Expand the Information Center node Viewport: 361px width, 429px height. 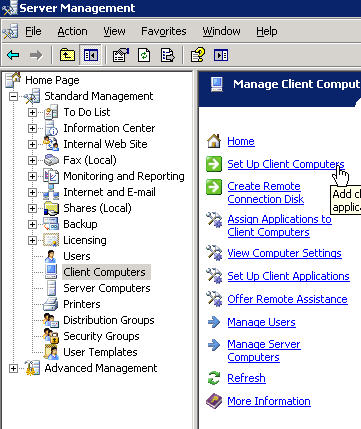[x=32, y=128]
